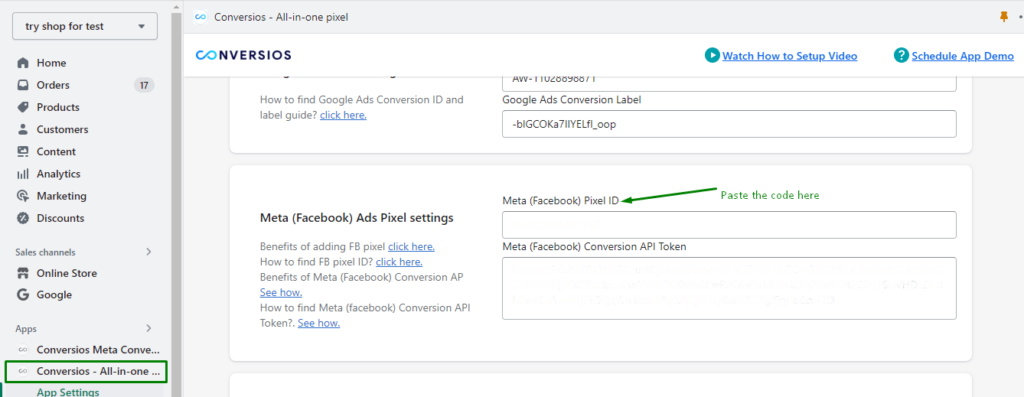Open Content in the sidebar
Viewport: 1024px width, 397px height.
tap(56, 151)
